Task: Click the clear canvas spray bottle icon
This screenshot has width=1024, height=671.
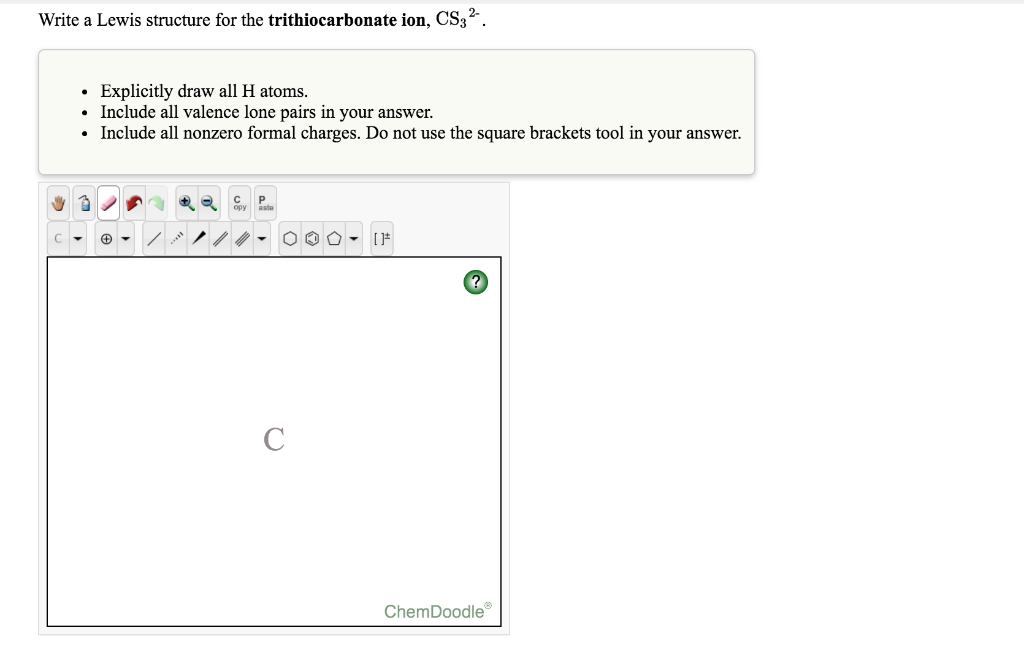Action: point(84,203)
